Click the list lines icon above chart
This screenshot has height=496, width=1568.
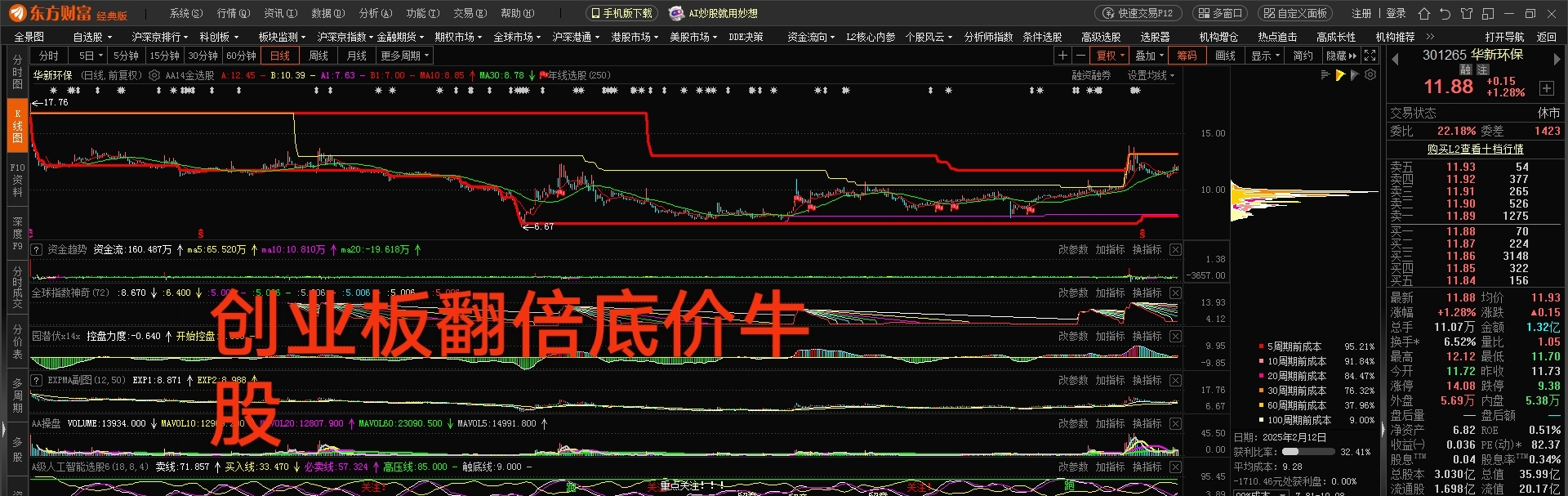click(1325, 74)
